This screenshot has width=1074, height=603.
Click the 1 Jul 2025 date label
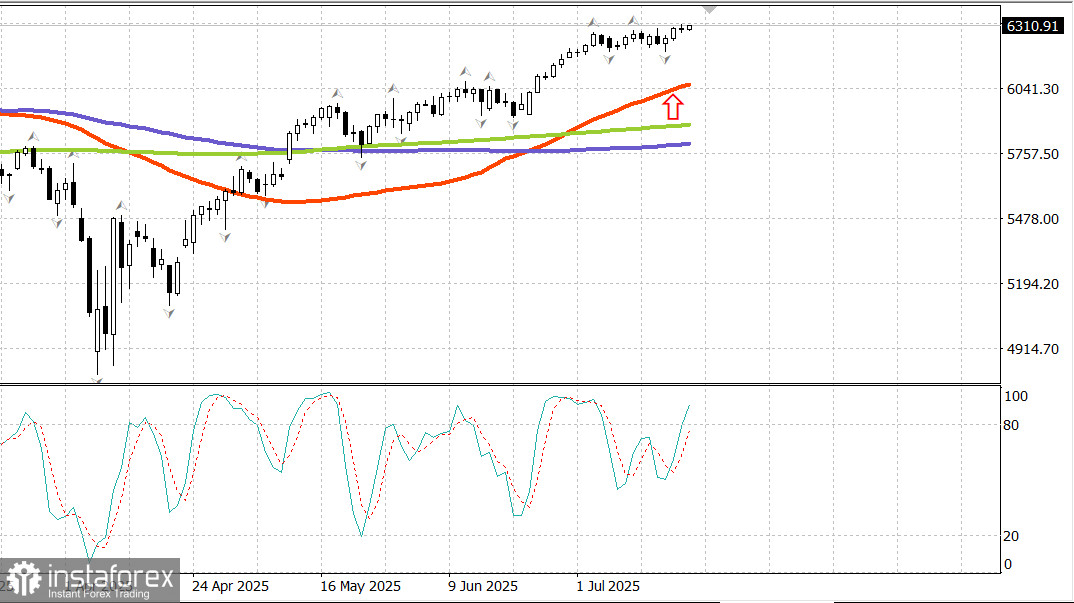tap(608, 587)
